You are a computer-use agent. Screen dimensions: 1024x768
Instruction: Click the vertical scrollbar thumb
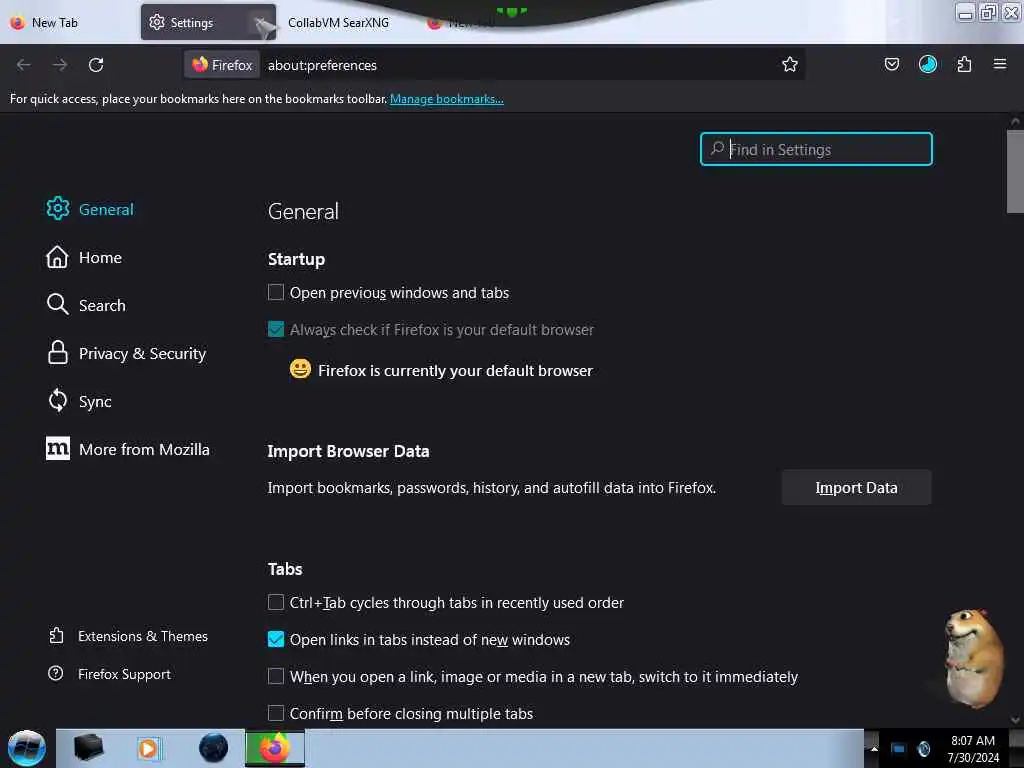(1014, 171)
